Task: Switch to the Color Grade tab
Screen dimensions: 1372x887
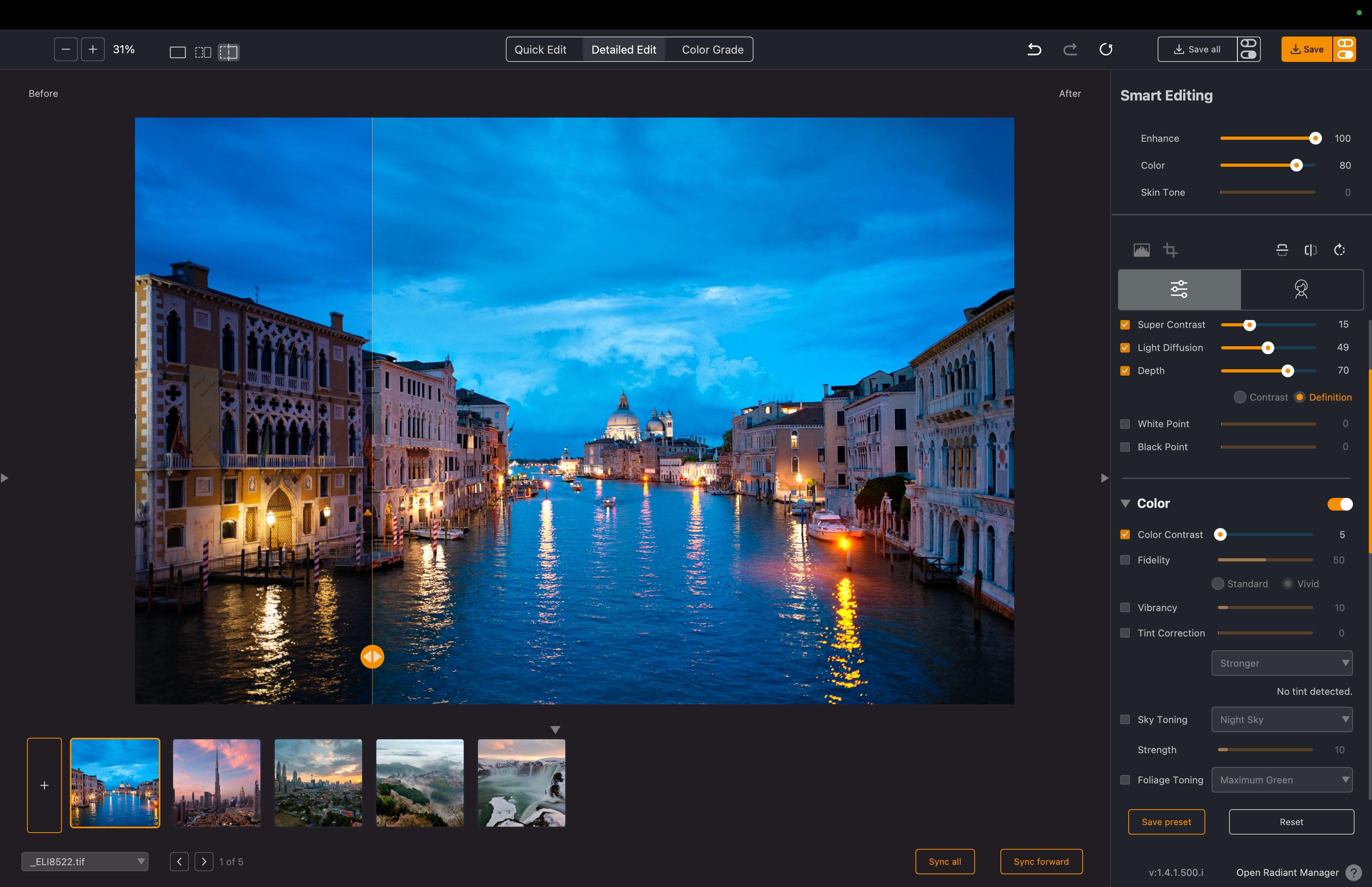Action: tap(712, 50)
